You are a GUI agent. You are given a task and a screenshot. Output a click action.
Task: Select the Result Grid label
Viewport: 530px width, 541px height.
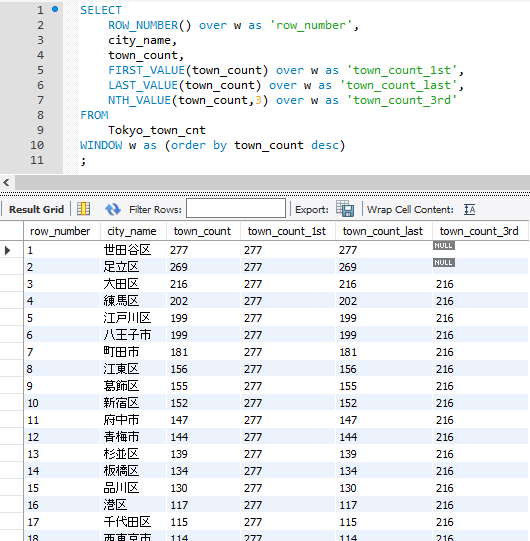click(36, 209)
